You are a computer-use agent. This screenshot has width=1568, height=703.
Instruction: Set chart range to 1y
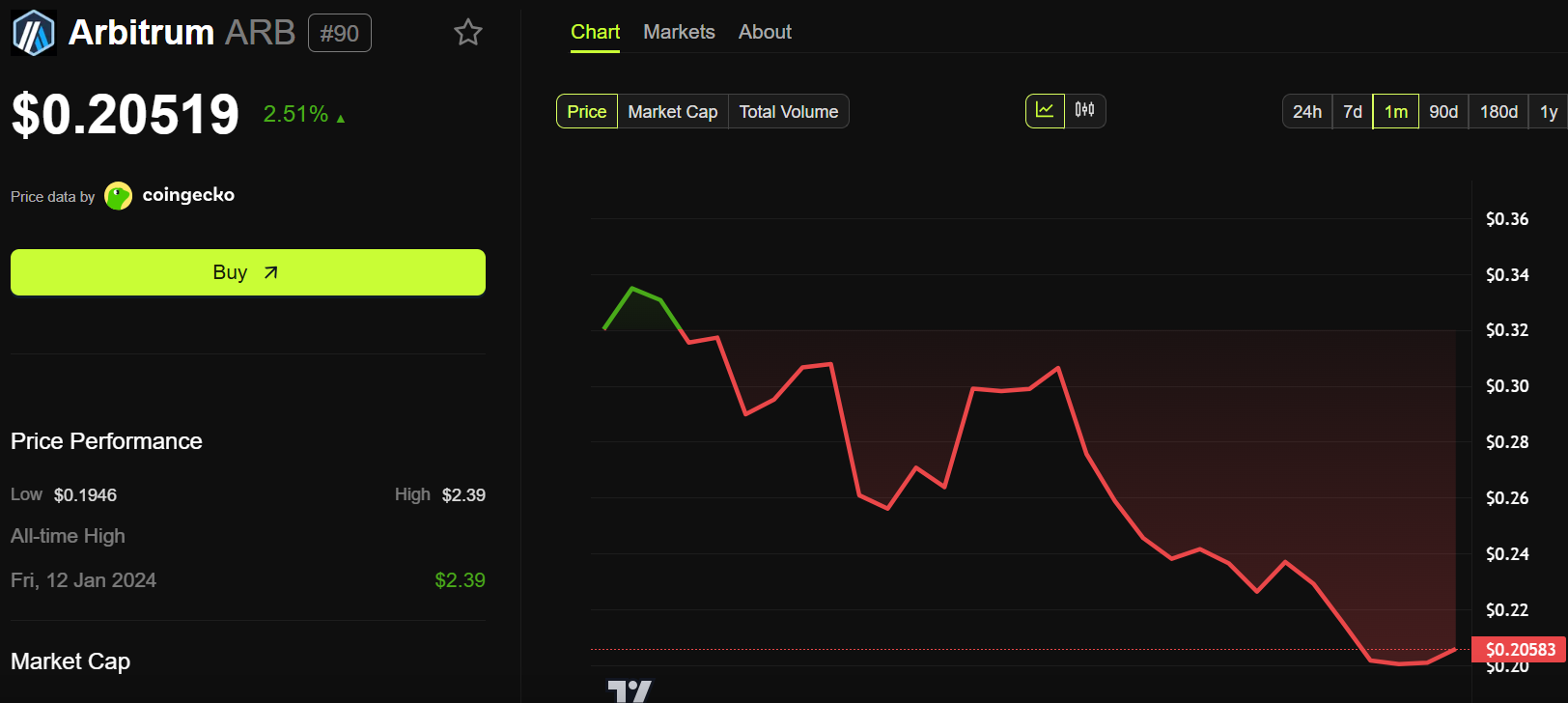coord(1549,111)
